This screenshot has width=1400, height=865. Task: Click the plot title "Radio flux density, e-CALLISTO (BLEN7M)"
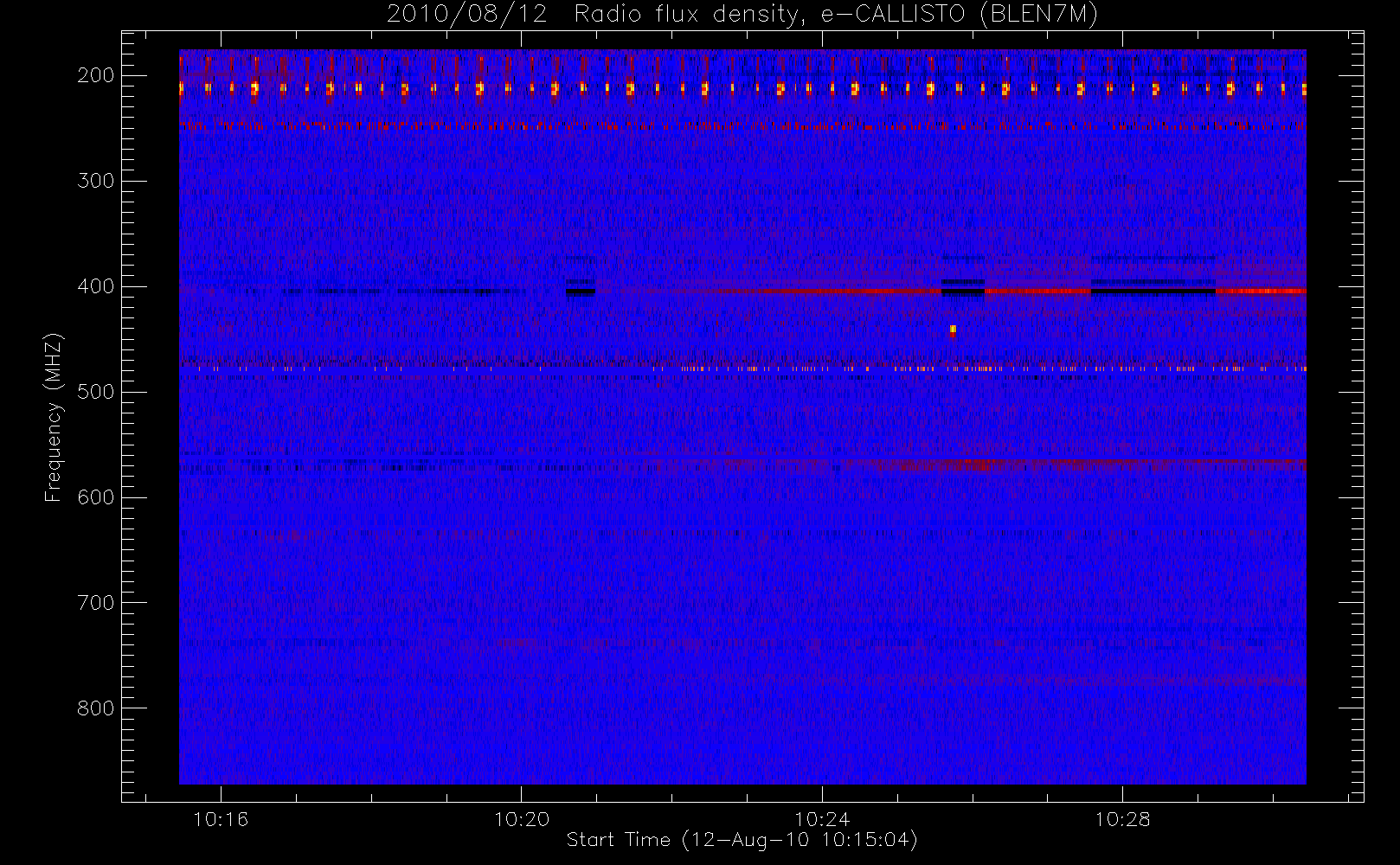coord(836,15)
